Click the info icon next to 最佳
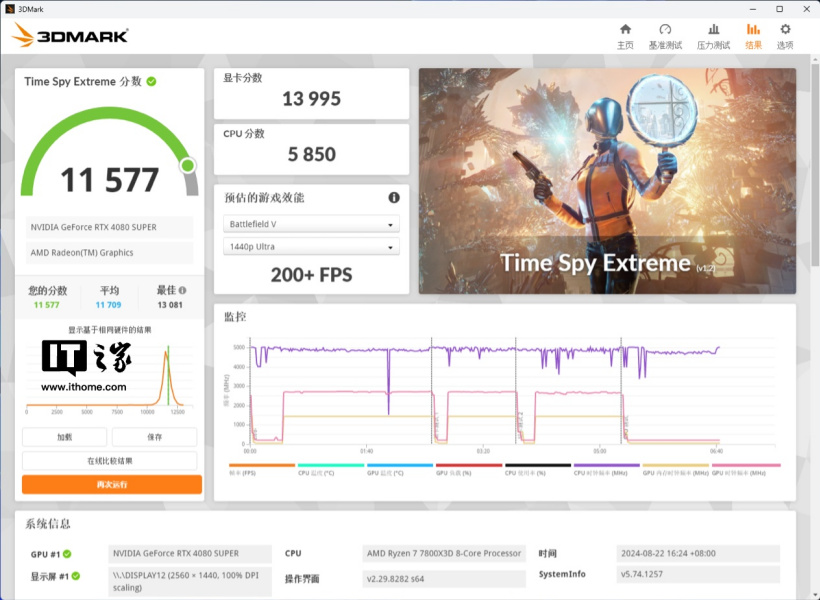Viewport: 820px width, 600px height. [182, 290]
